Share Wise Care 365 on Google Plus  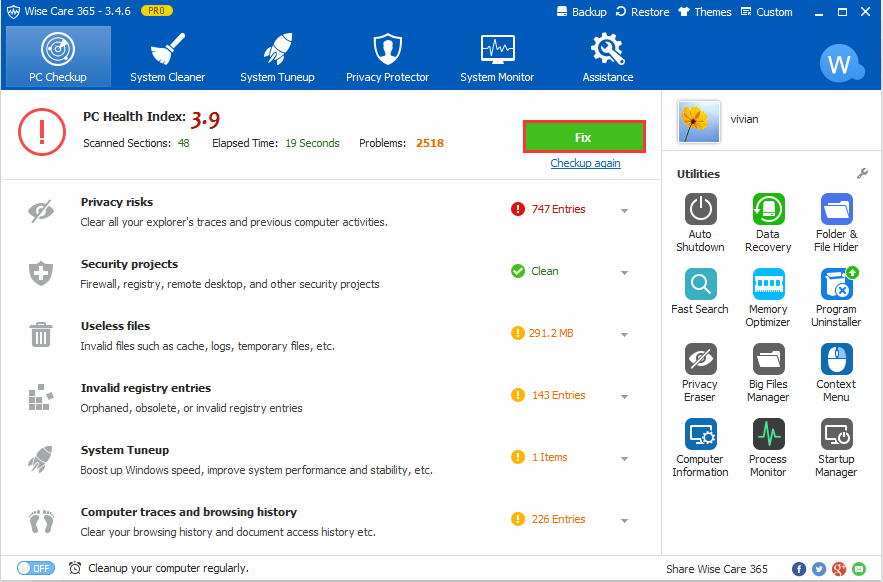tap(839, 569)
